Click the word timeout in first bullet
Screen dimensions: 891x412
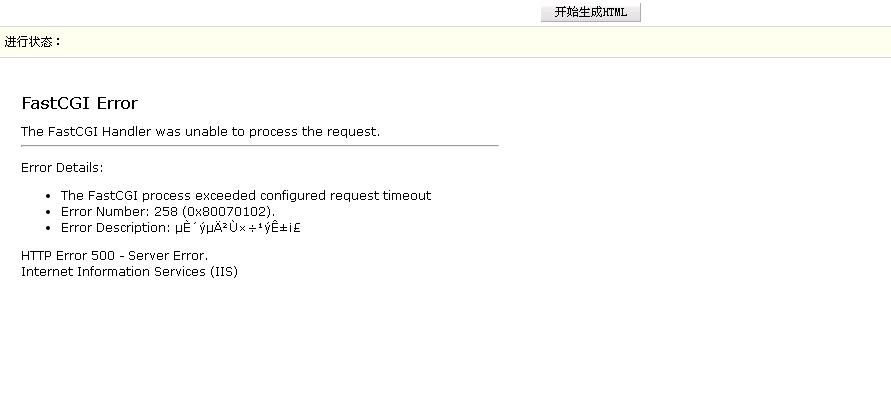(407, 195)
